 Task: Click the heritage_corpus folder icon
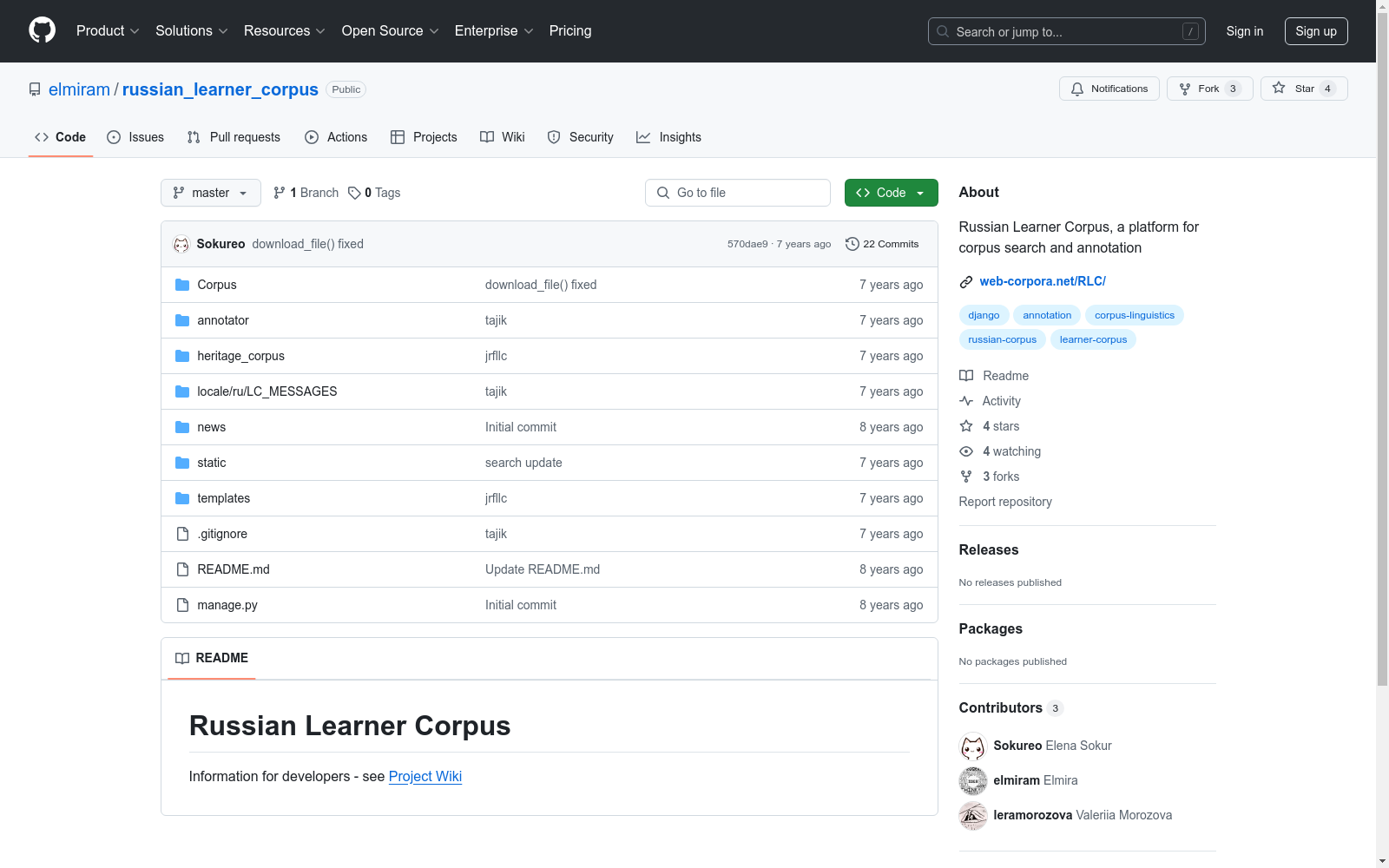(182, 356)
